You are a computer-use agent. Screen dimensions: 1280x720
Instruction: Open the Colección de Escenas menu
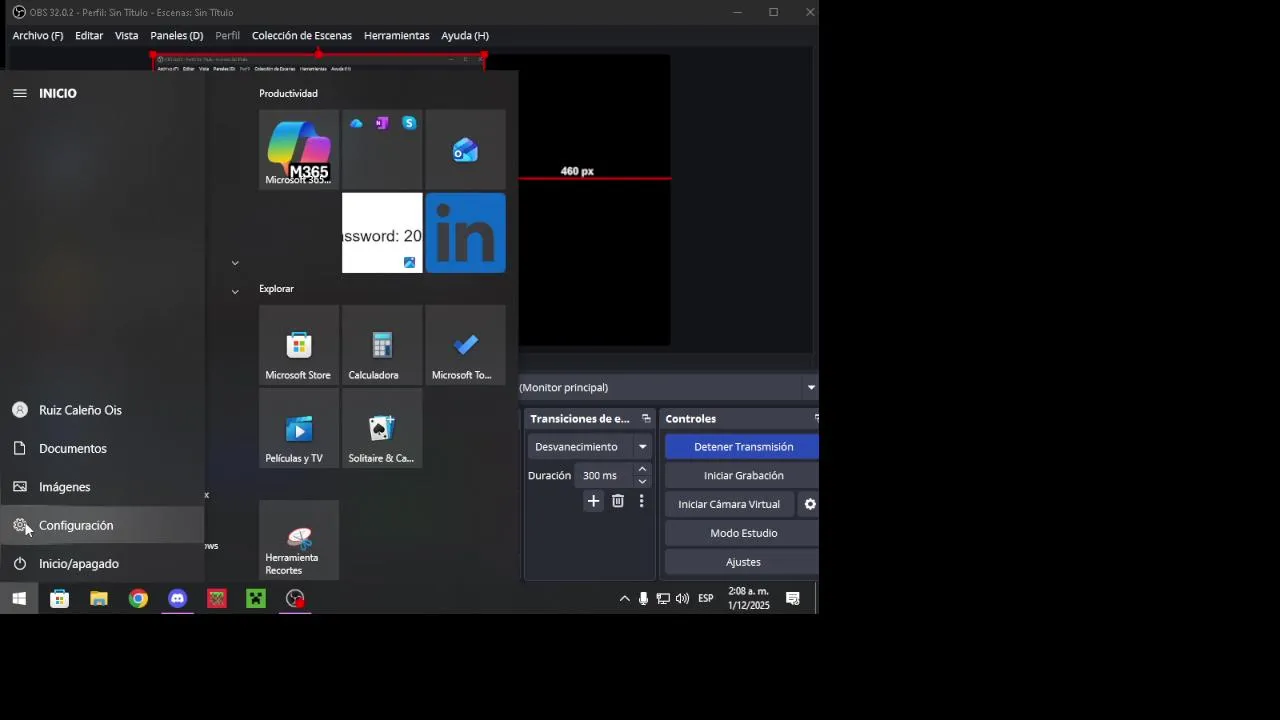(302, 36)
